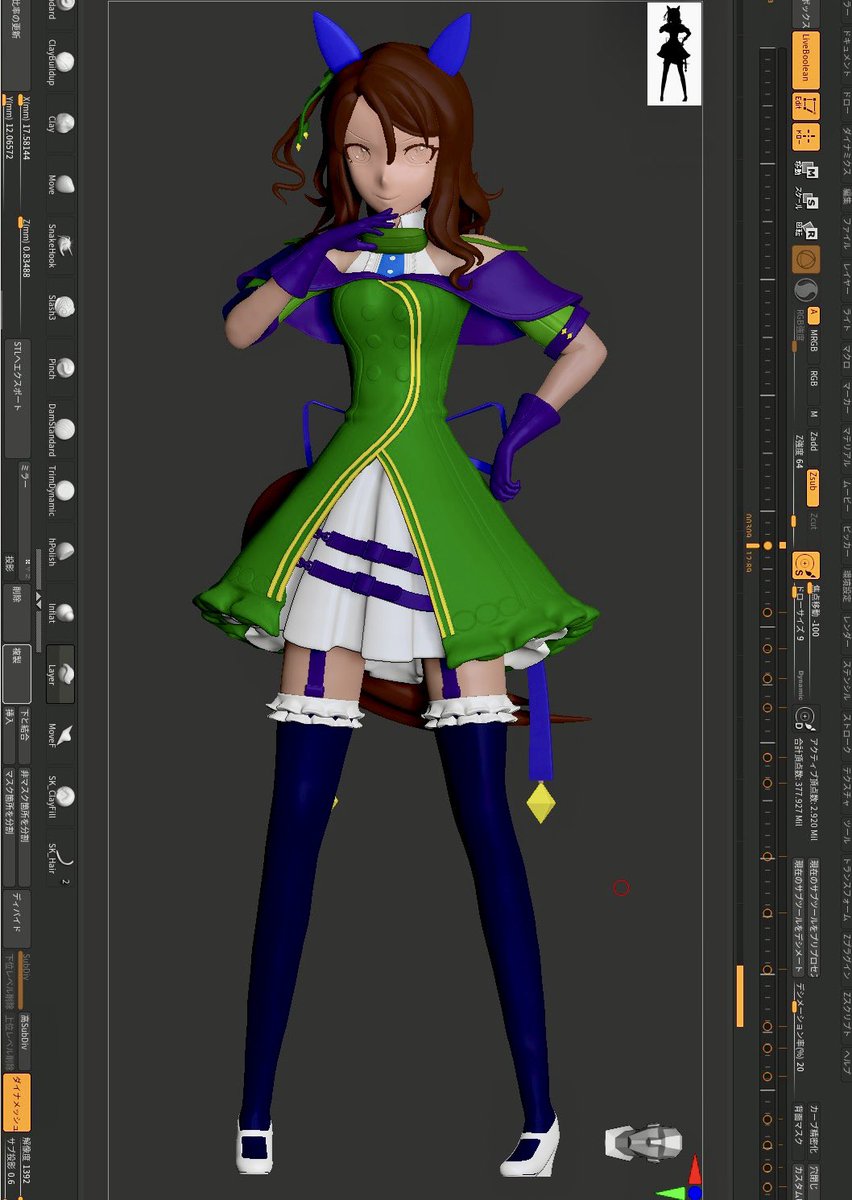Select the DamStandard brush

(61, 428)
